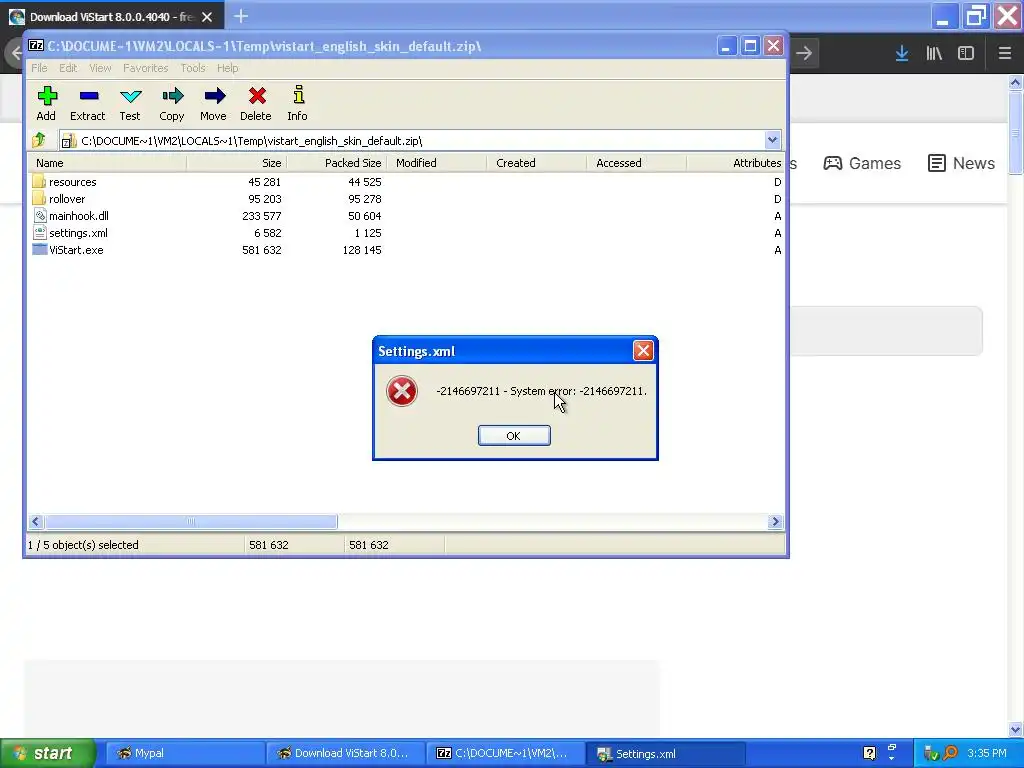Click the horizontal scrollbar thumb in 7-Zip
The height and width of the screenshot is (768, 1024).
(x=191, y=521)
